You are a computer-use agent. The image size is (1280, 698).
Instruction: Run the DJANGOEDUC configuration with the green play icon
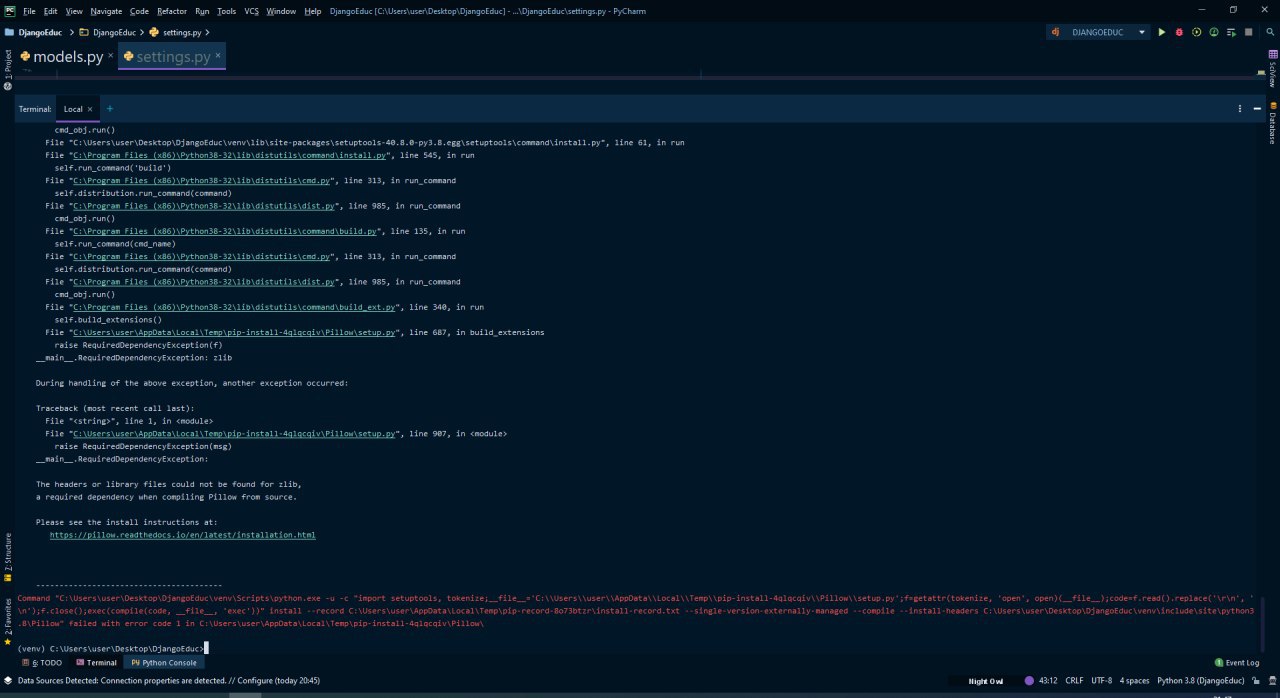click(1161, 32)
